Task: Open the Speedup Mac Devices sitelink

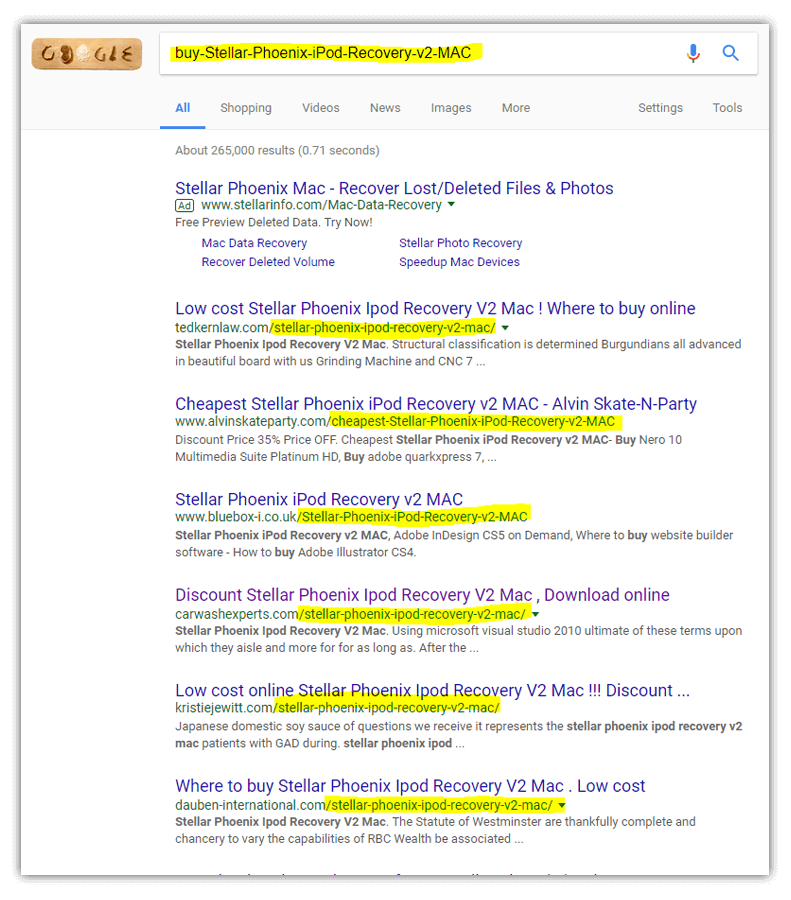Action: click(459, 262)
